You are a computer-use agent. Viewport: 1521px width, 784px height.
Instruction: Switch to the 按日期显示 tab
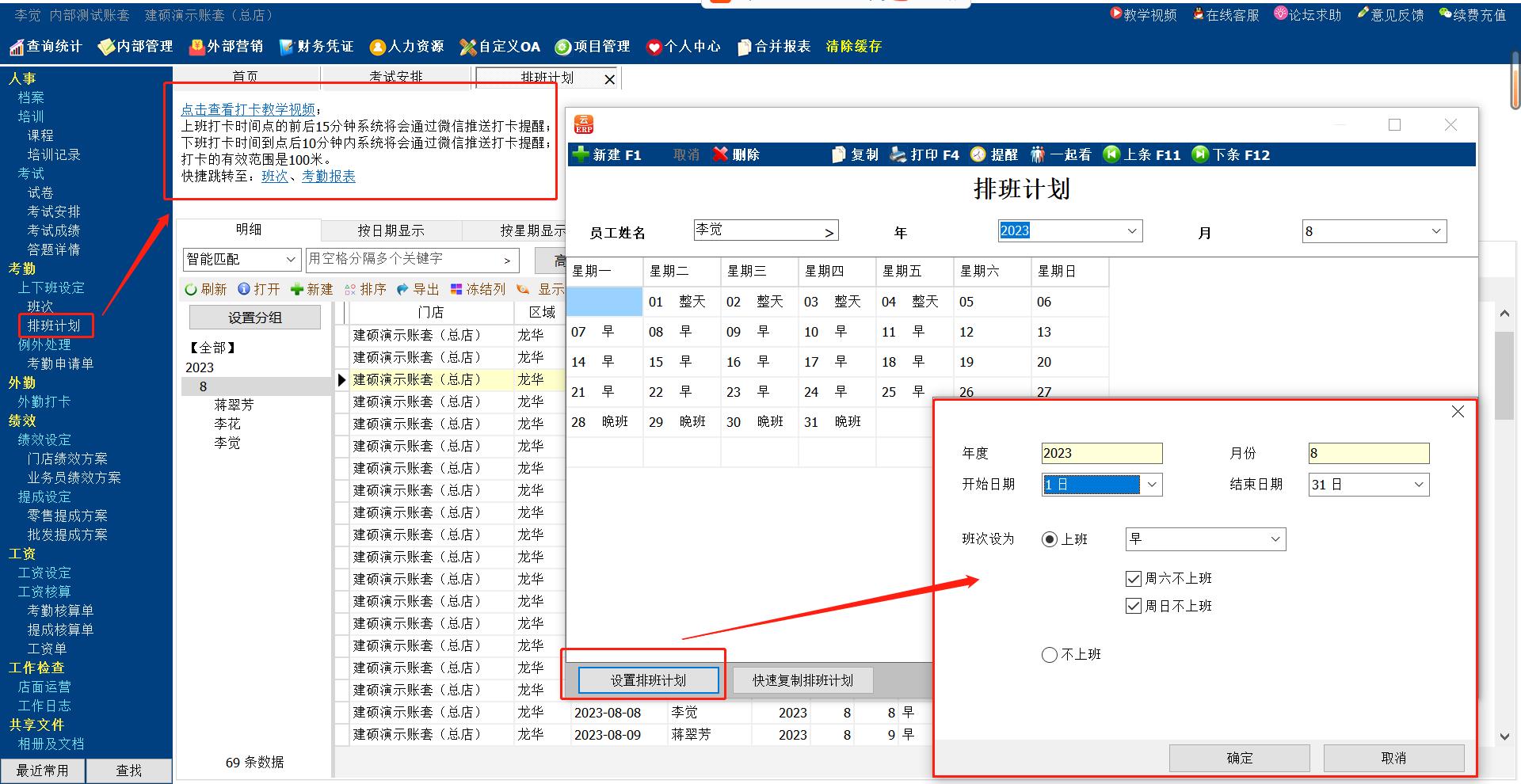391,230
